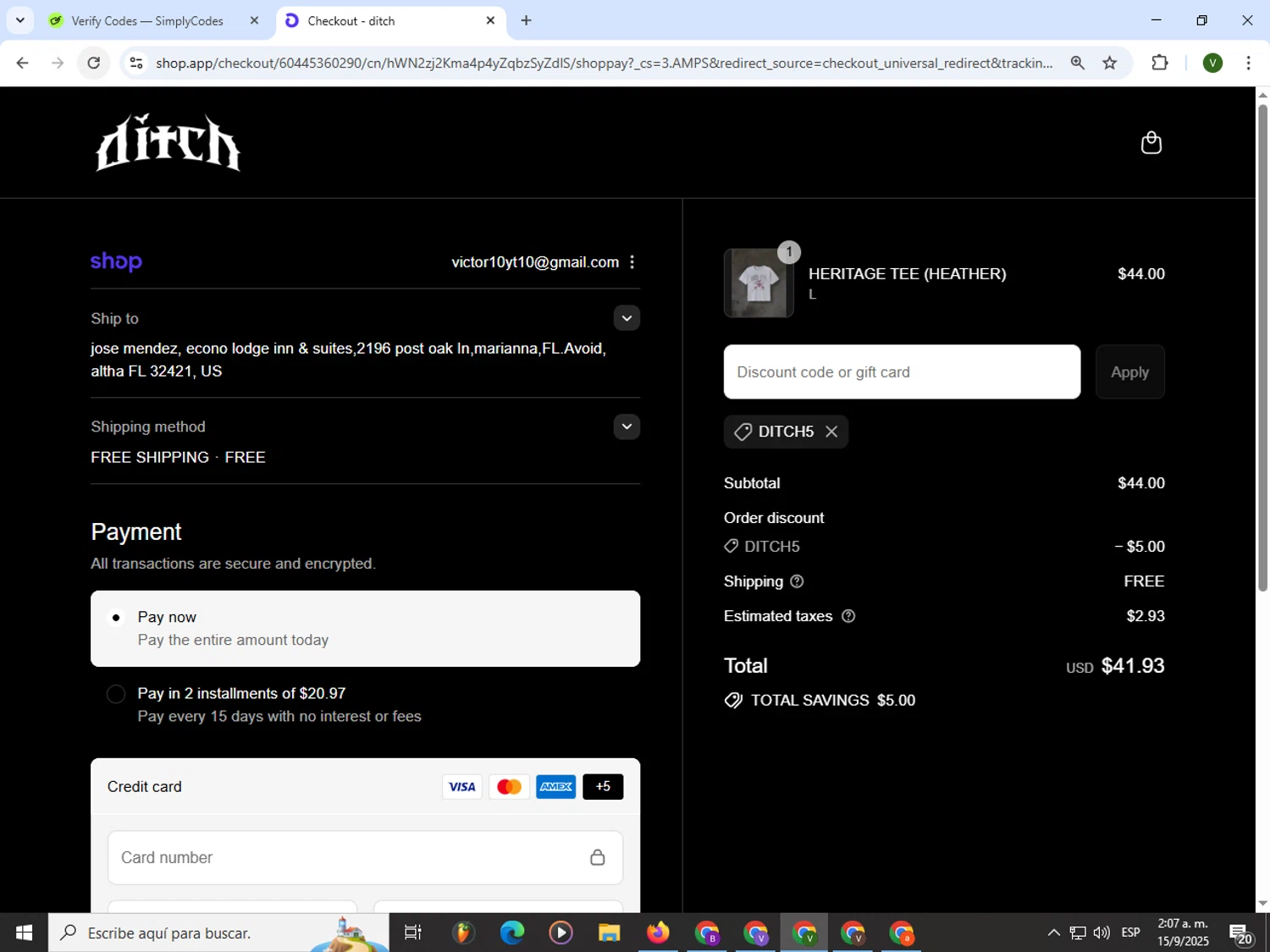This screenshot has width=1270, height=952.
Task: Click the browser address bar URL
Action: (604, 63)
